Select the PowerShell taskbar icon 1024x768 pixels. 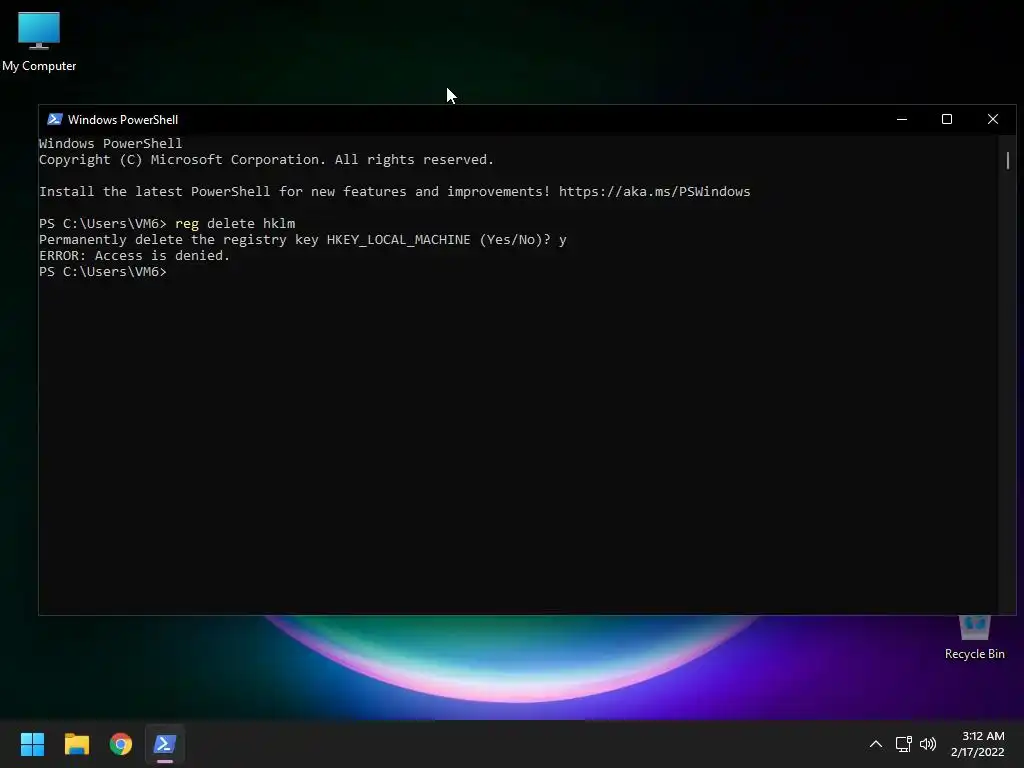click(x=165, y=744)
